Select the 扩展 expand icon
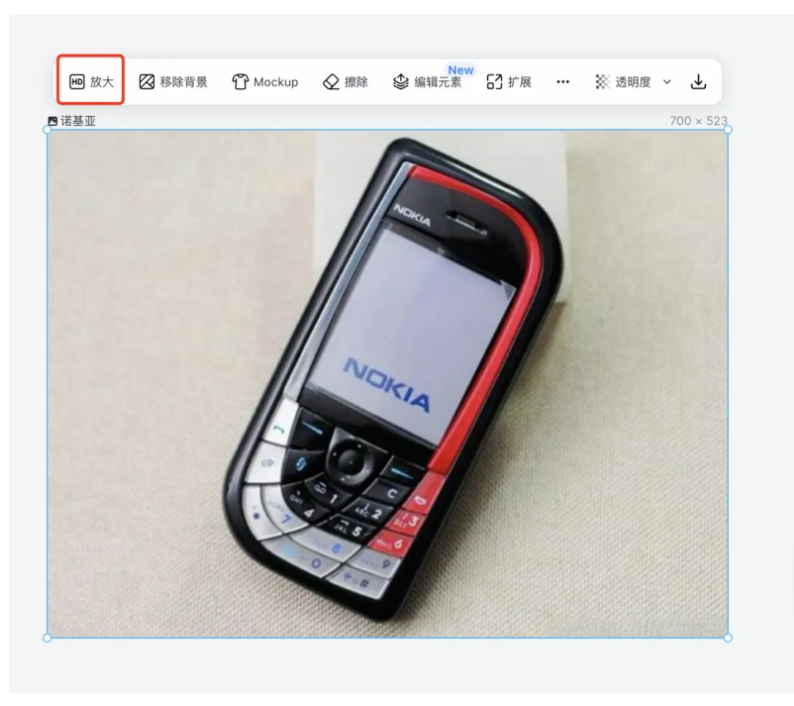794x706 pixels. (x=494, y=82)
